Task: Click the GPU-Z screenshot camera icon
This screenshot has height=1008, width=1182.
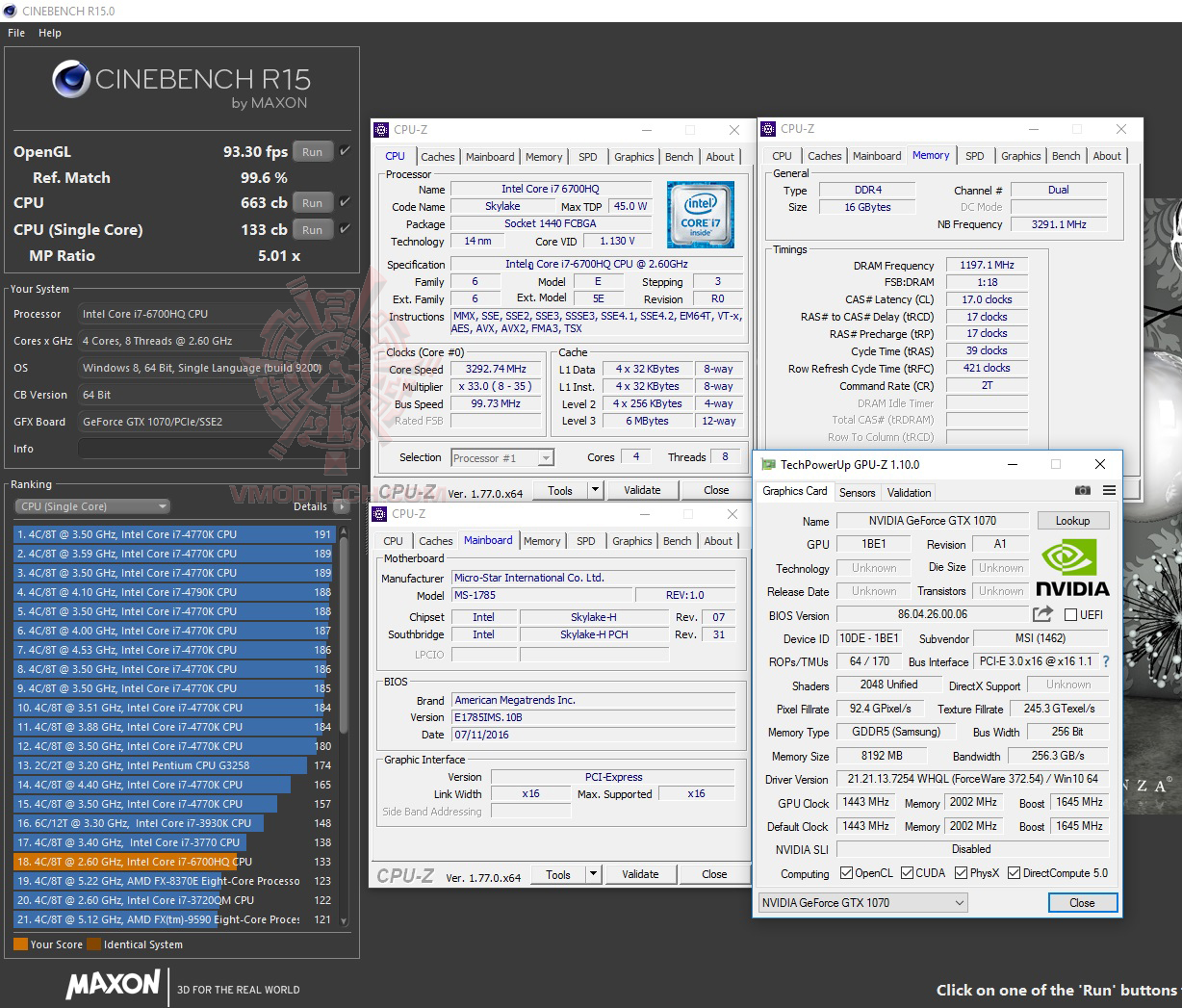Action: click(1083, 490)
